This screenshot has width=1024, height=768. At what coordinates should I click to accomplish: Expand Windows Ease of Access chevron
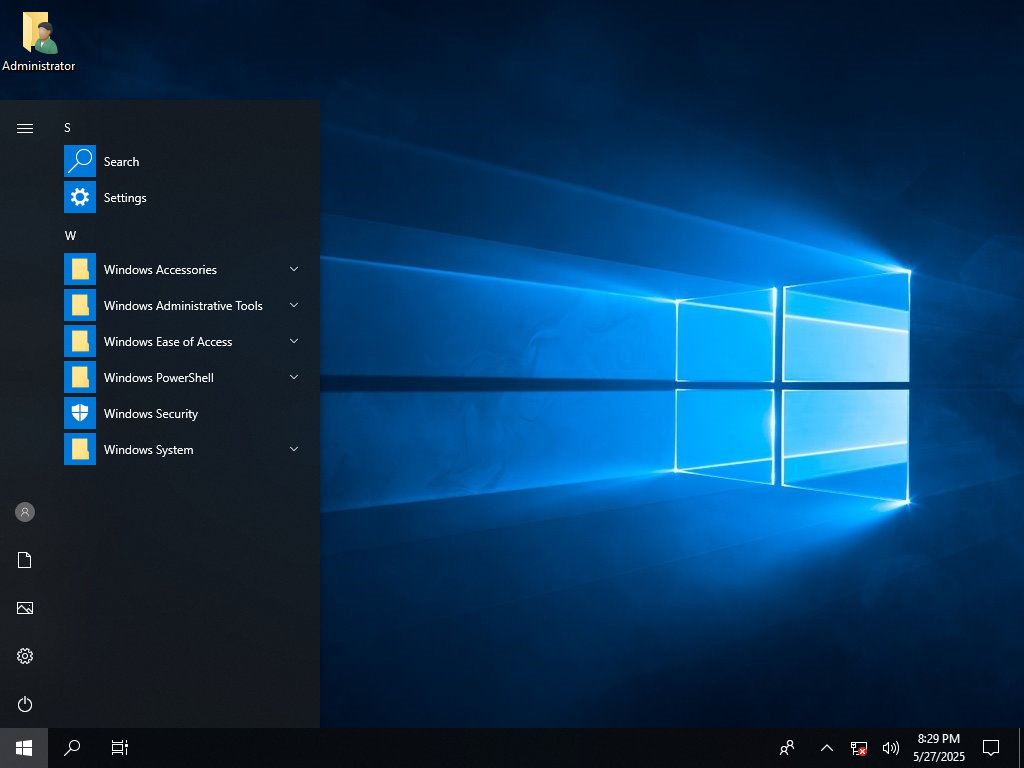[x=294, y=341]
